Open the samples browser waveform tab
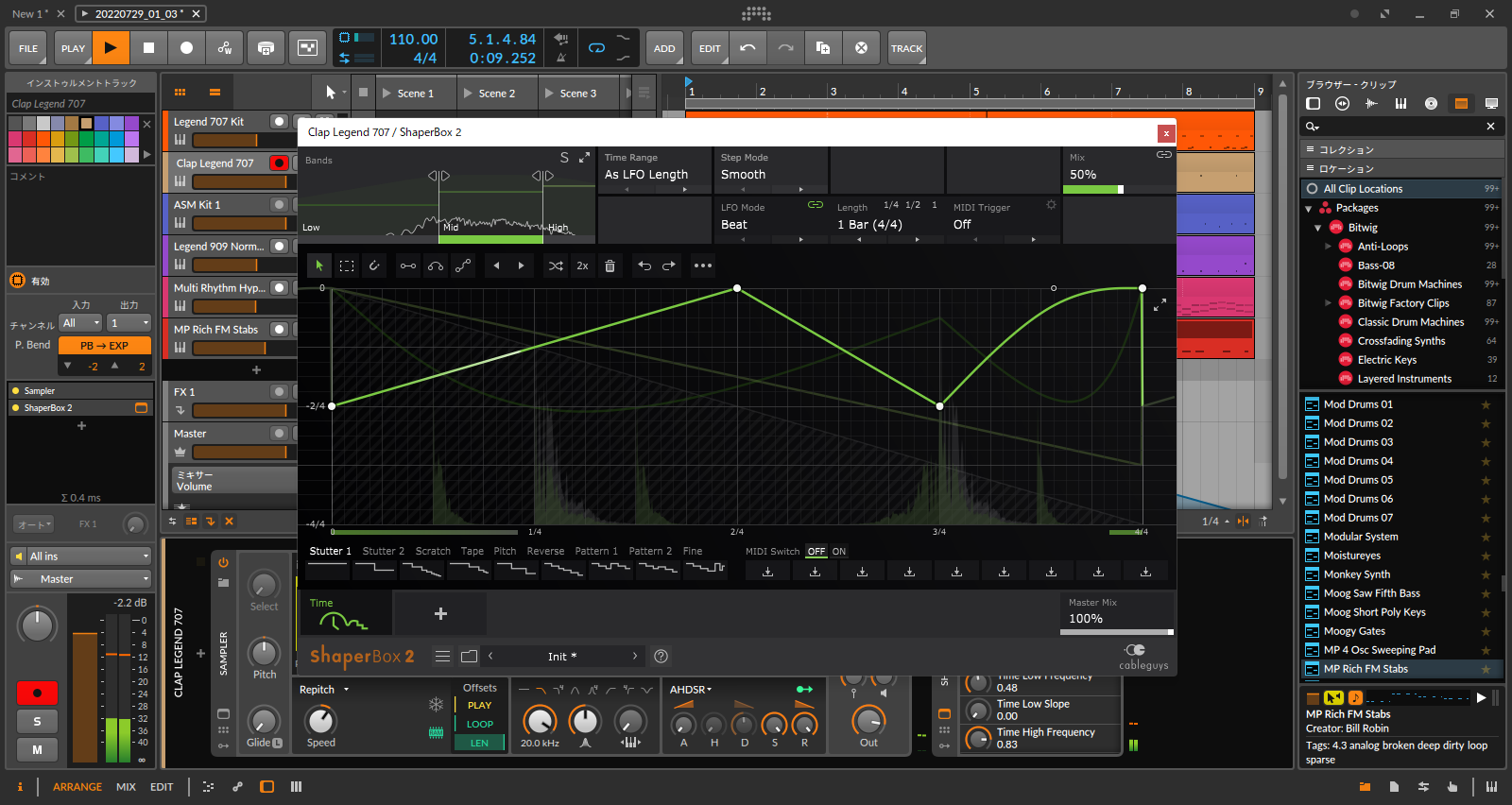This screenshot has height=805, width=1512. point(1372,103)
